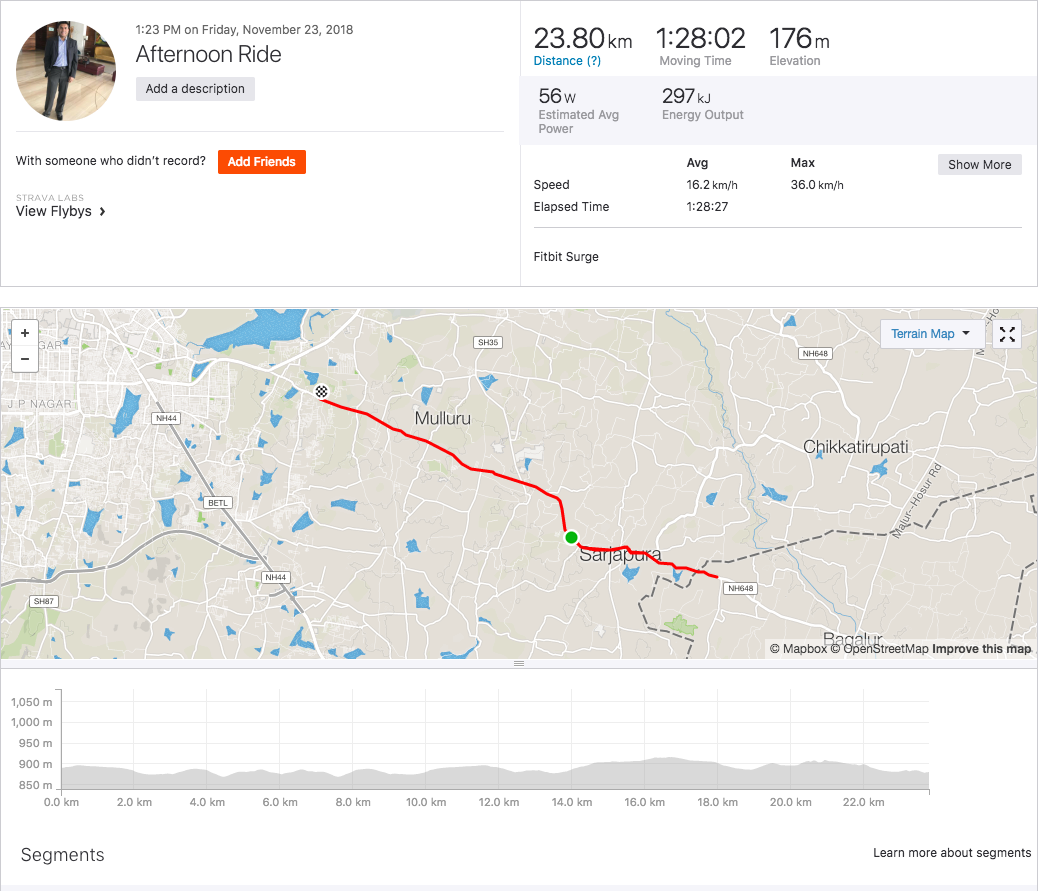Open the Terrain Map dropdown
This screenshot has width=1038, height=891.
931,334
